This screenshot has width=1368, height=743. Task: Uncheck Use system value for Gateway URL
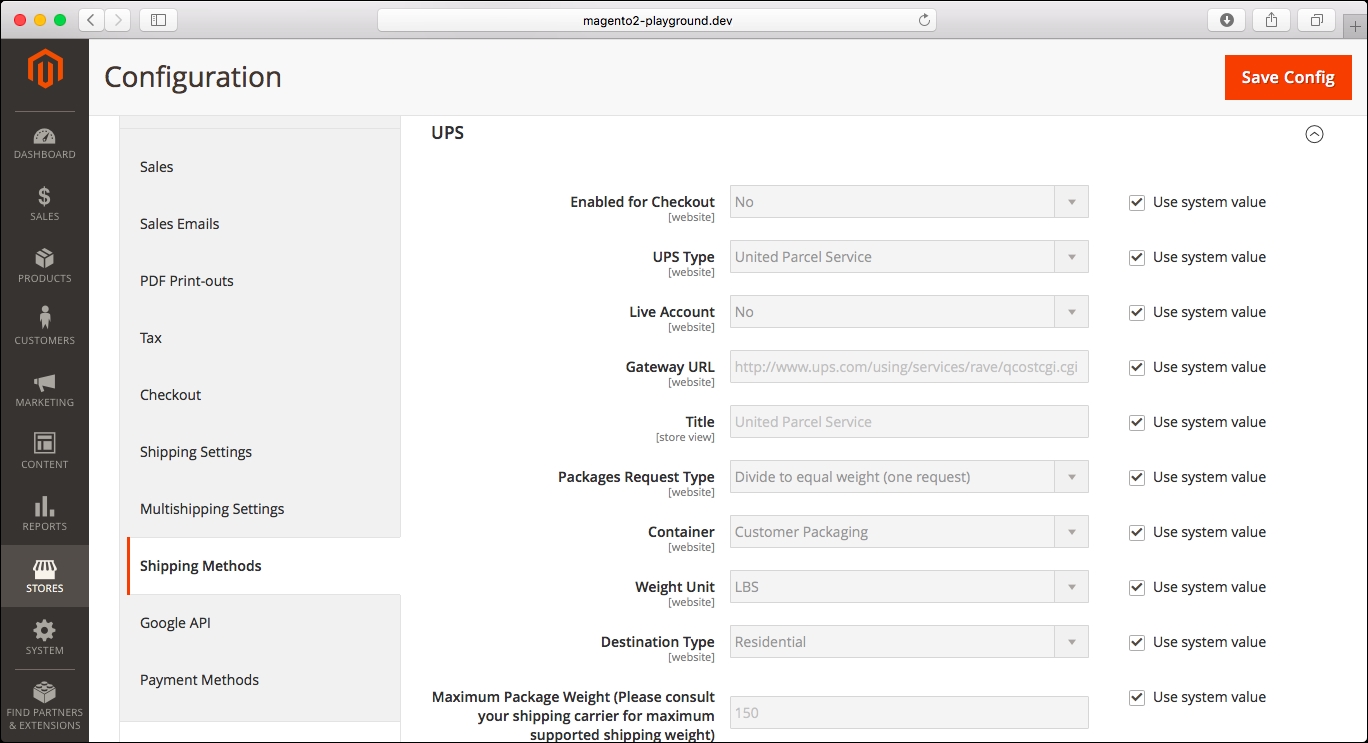coord(1136,367)
